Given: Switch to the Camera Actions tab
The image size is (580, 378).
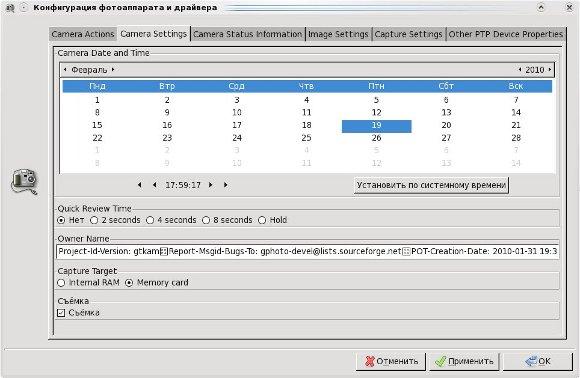Looking at the screenshot, I should (83, 34).
